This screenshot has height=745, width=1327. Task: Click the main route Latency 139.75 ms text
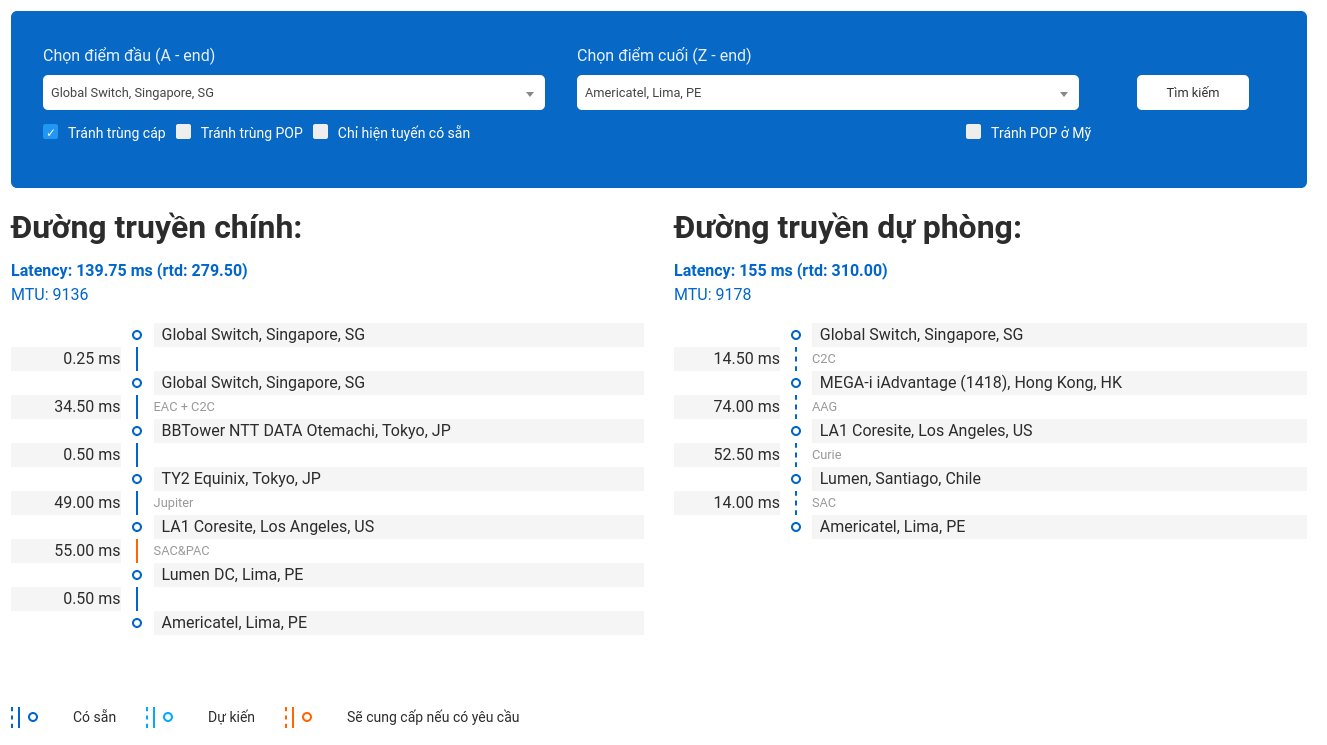tap(129, 270)
